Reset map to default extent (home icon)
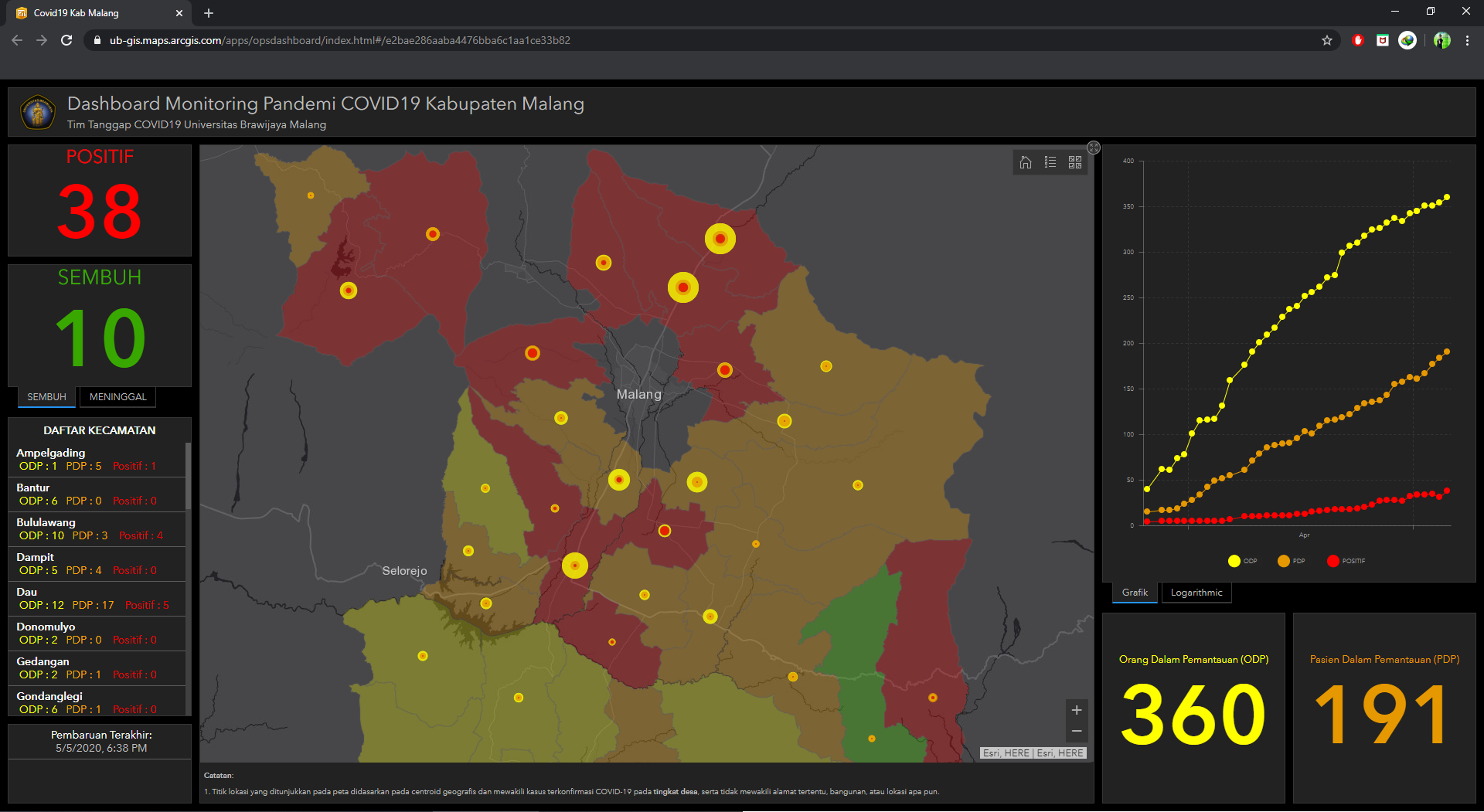Viewport: 1484px width, 812px height. (x=1026, y=162)
